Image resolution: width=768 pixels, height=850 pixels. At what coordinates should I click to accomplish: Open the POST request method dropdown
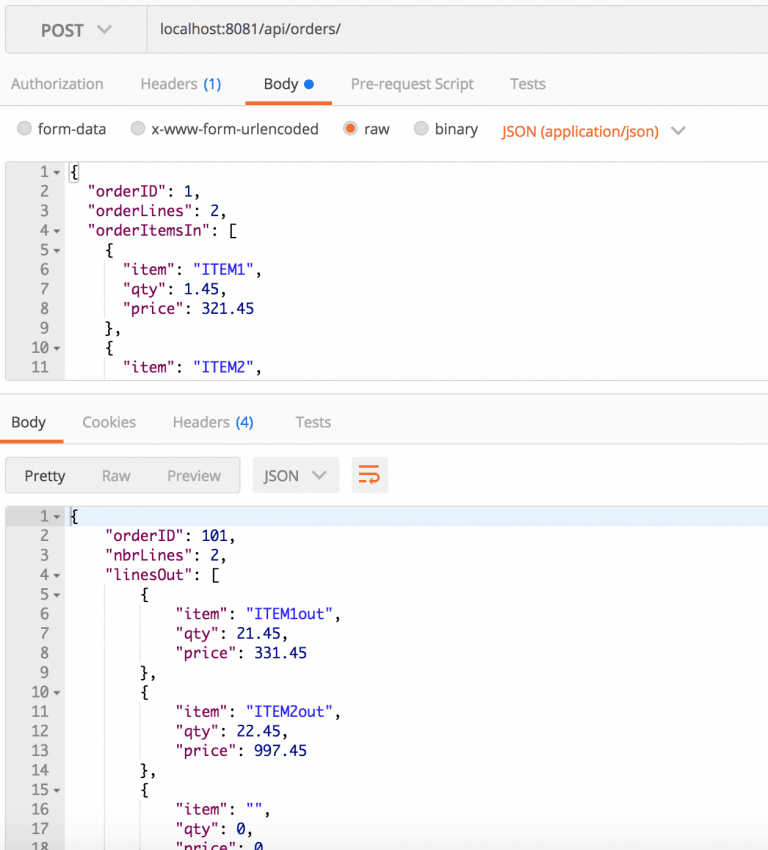pos(75,28)
